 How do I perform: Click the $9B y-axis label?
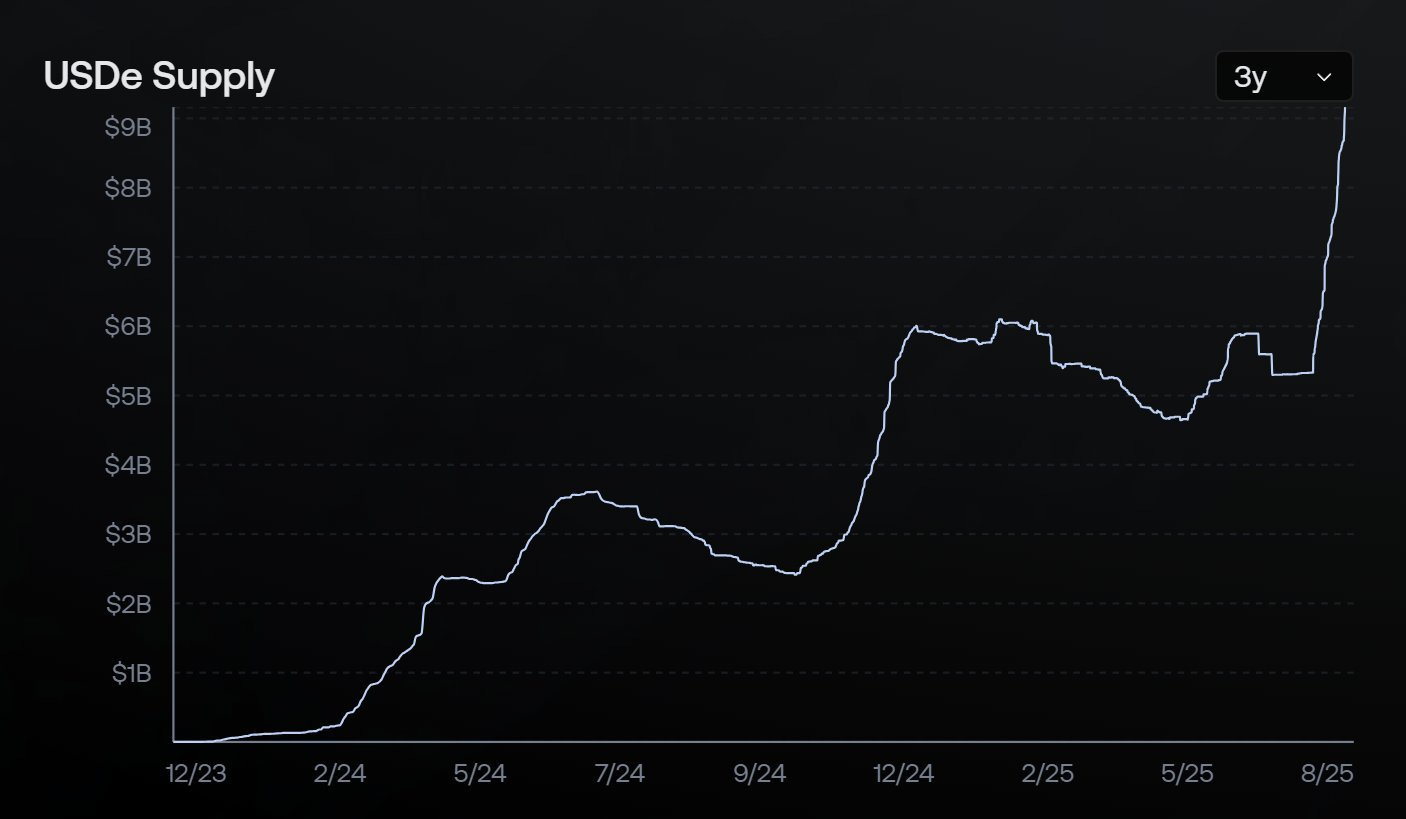click(x=128, y=127)
